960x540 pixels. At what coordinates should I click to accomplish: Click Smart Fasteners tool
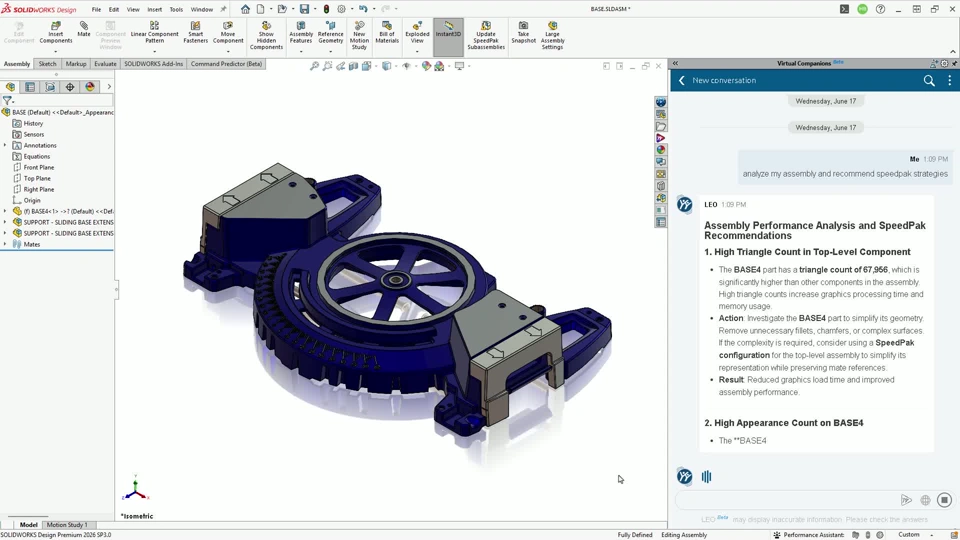pos(195,32)
